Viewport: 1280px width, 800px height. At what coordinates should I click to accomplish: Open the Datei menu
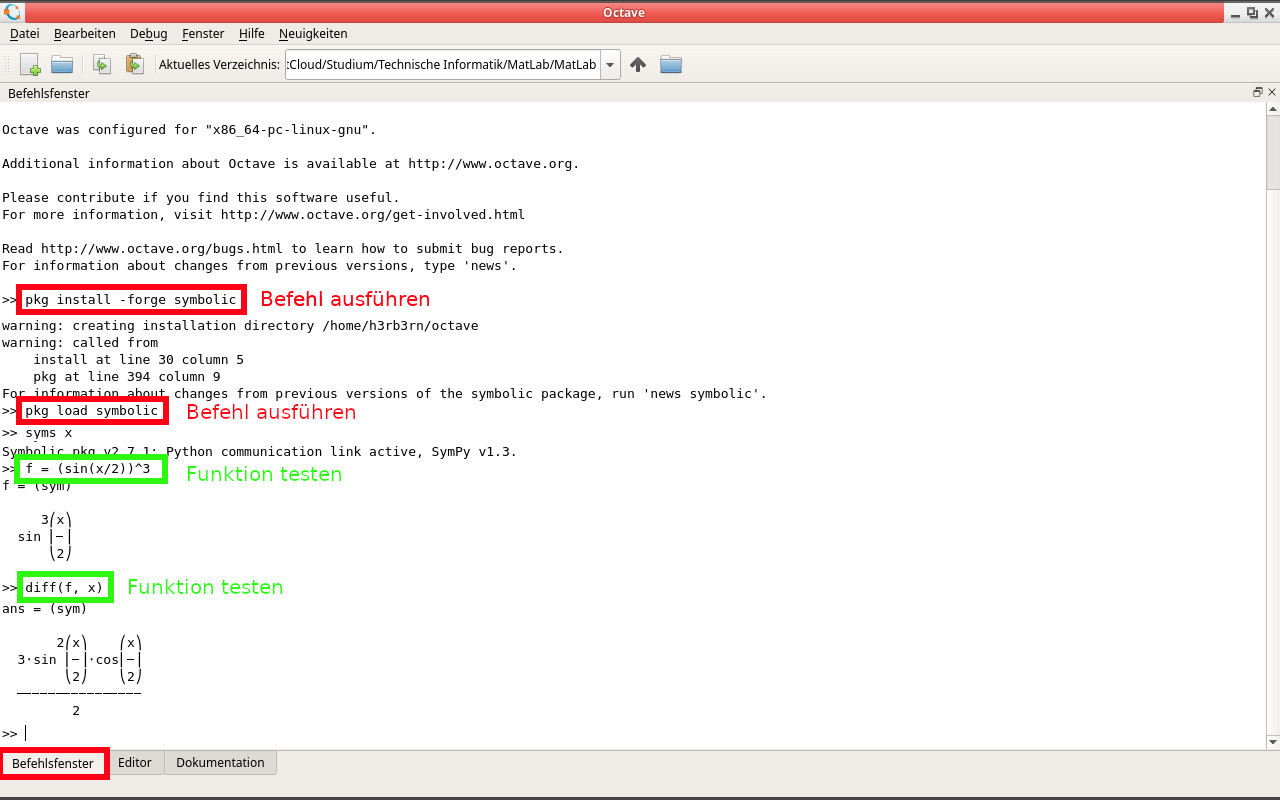(24, 33)
